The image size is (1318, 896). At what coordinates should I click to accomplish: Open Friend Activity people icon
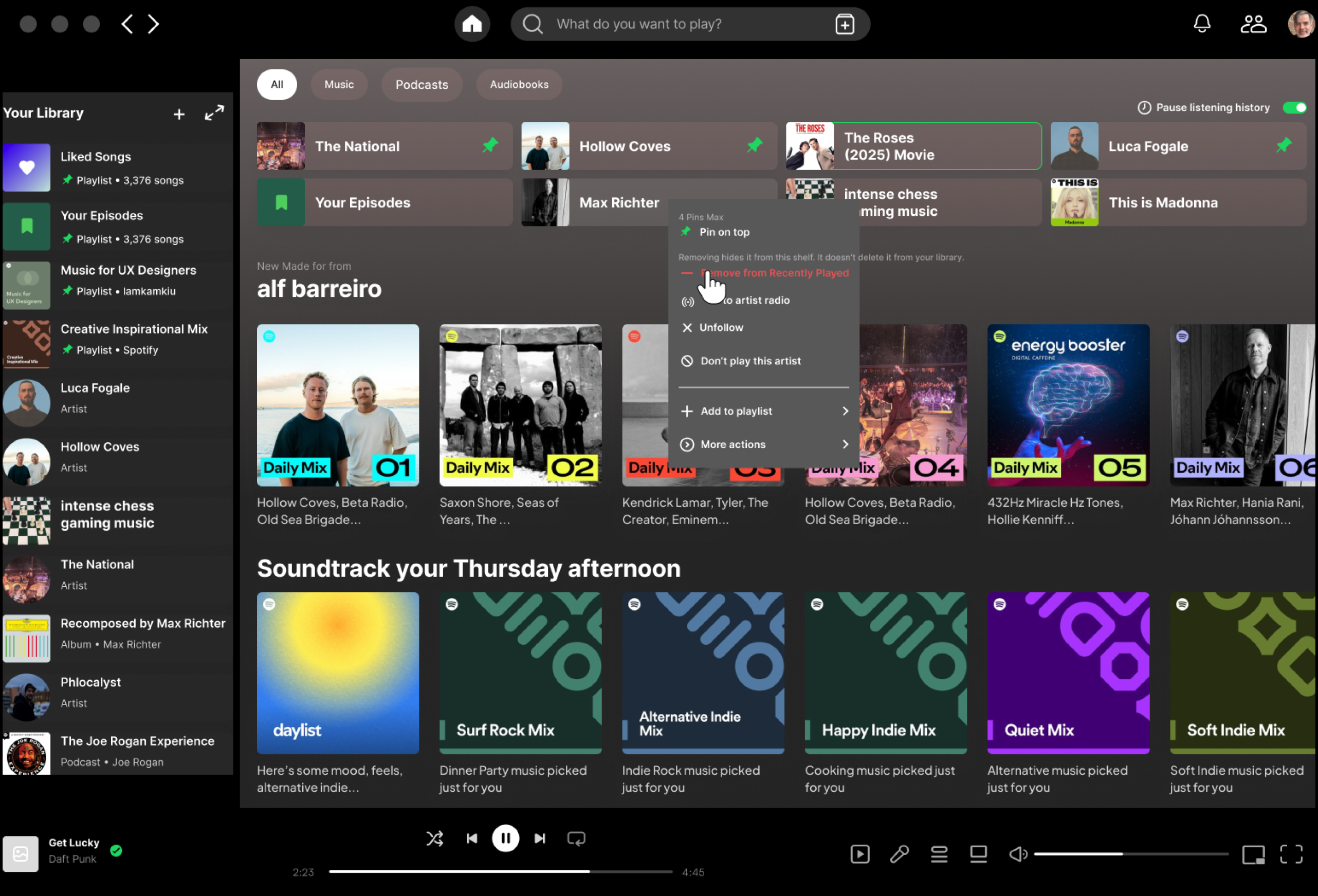[x=1253, y=24]
